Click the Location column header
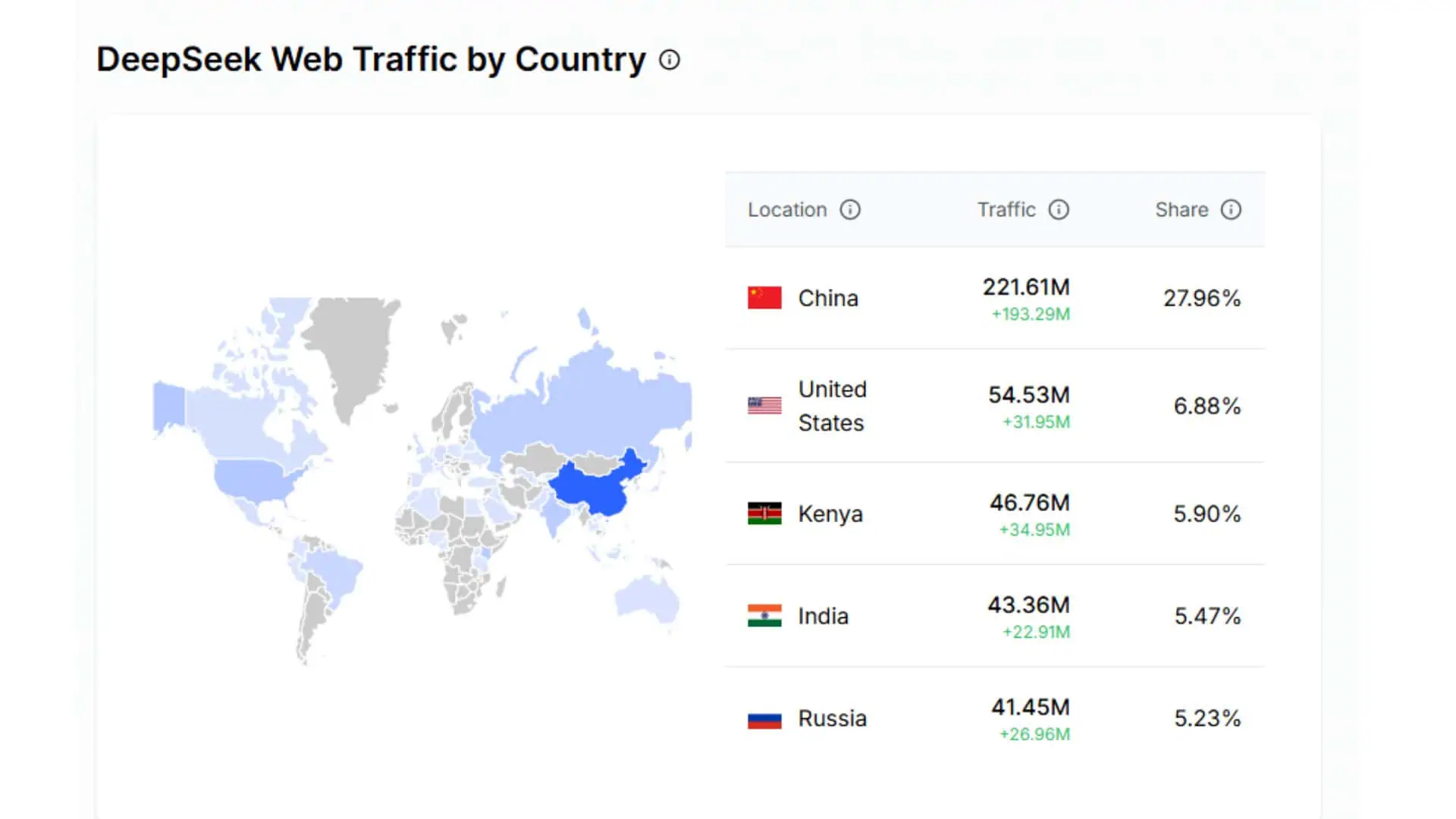 point(787,210)
